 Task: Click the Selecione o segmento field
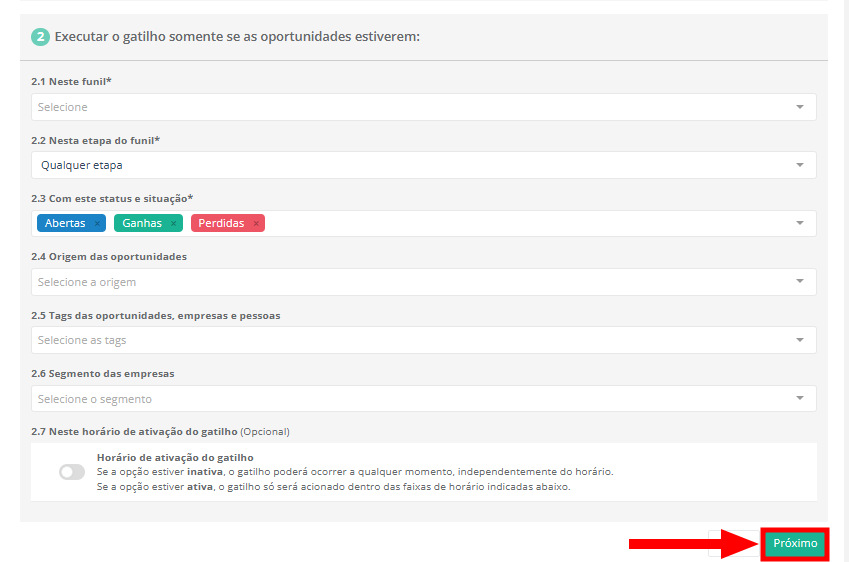click(x=400, y=398)
